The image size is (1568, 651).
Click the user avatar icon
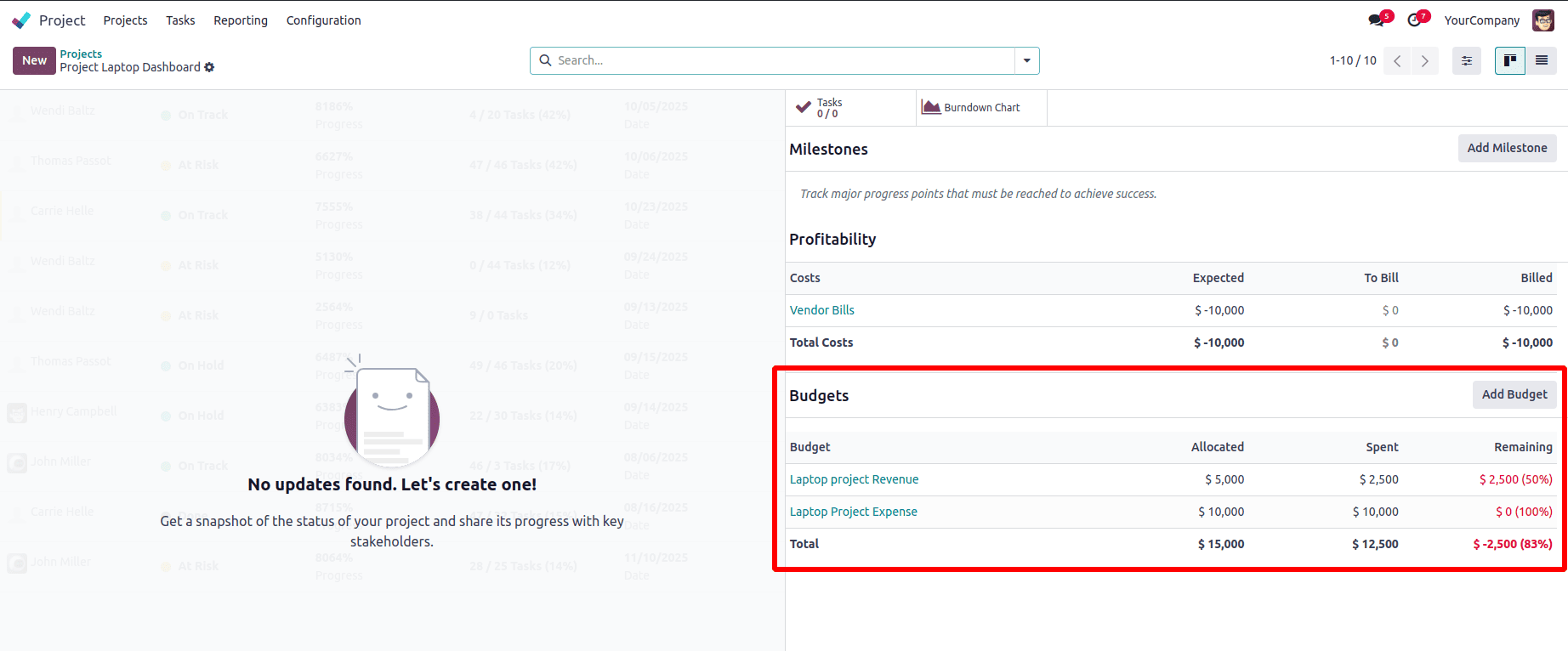(1542, 20)
